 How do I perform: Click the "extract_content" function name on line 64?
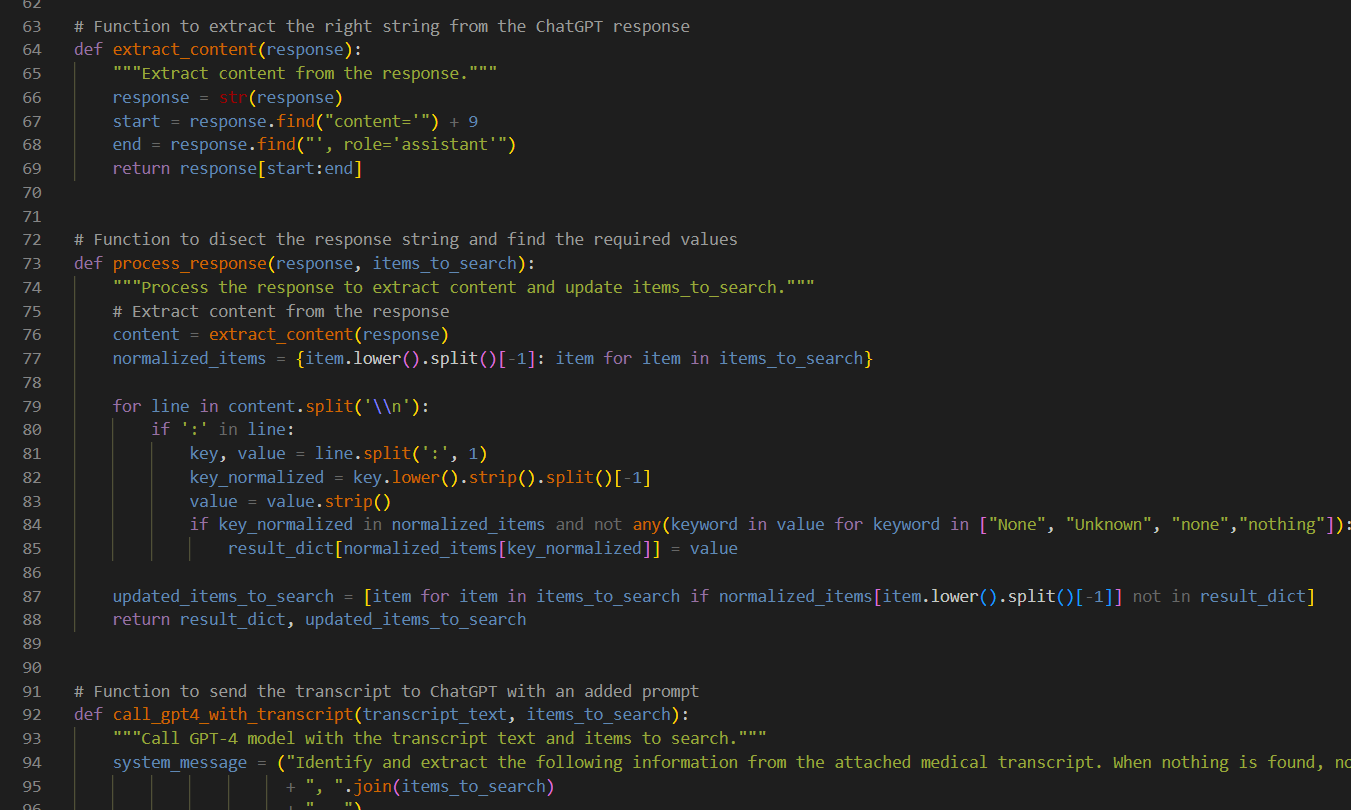point(185,50)
